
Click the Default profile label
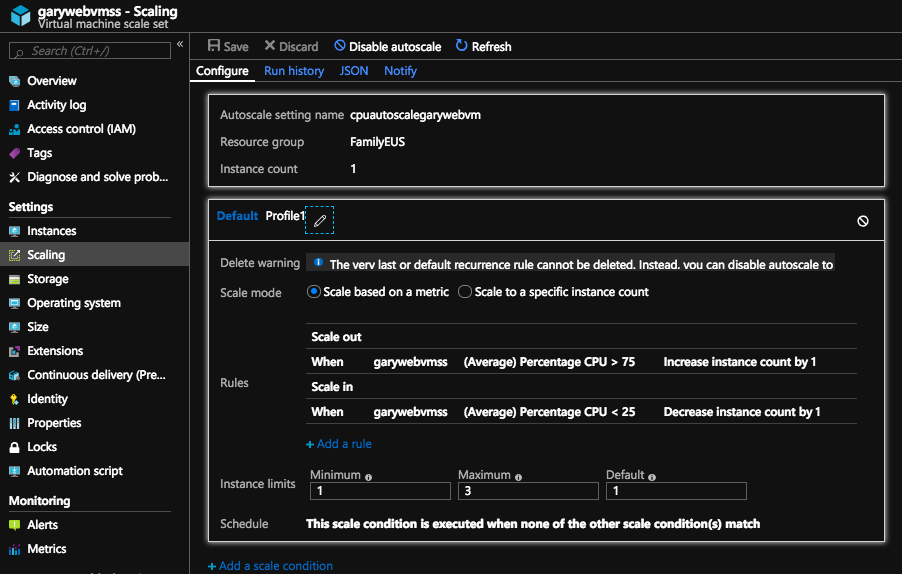(x=238, y=216)
